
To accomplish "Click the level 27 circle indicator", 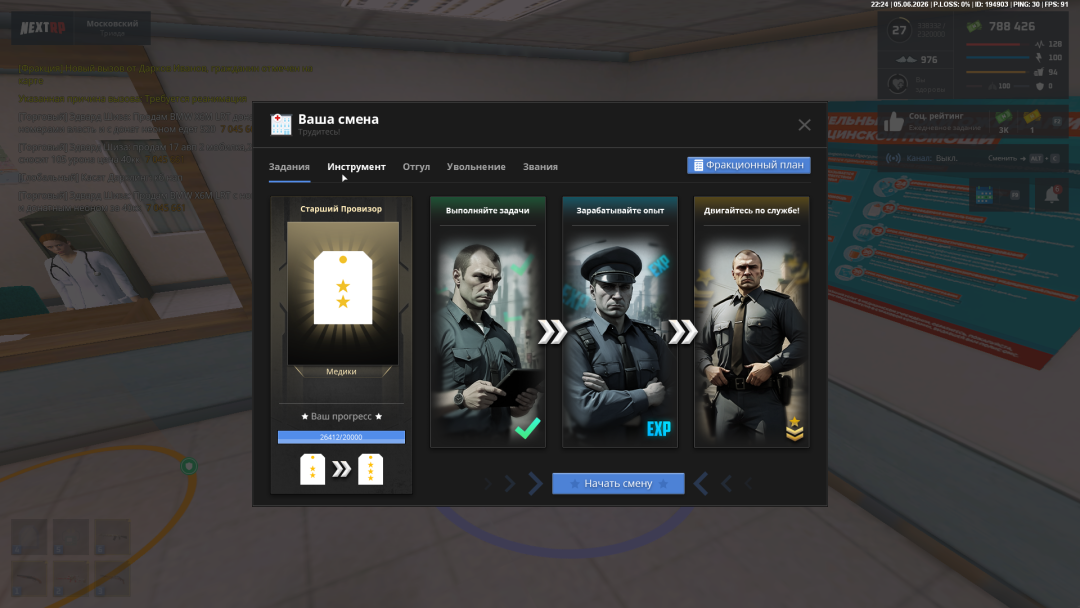I will 899,30.
